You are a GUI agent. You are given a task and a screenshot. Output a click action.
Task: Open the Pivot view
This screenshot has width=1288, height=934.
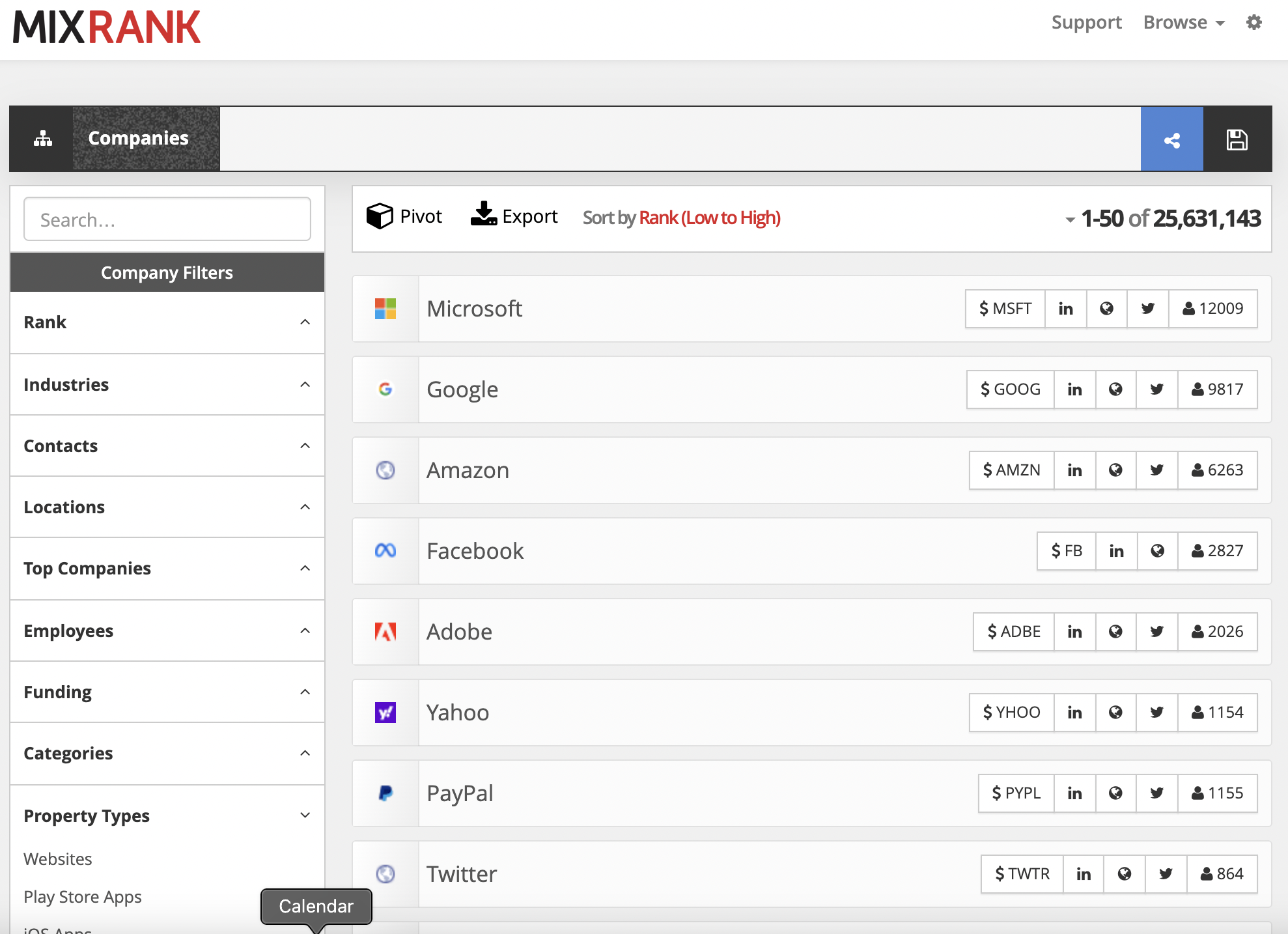(x=404, y=216)
